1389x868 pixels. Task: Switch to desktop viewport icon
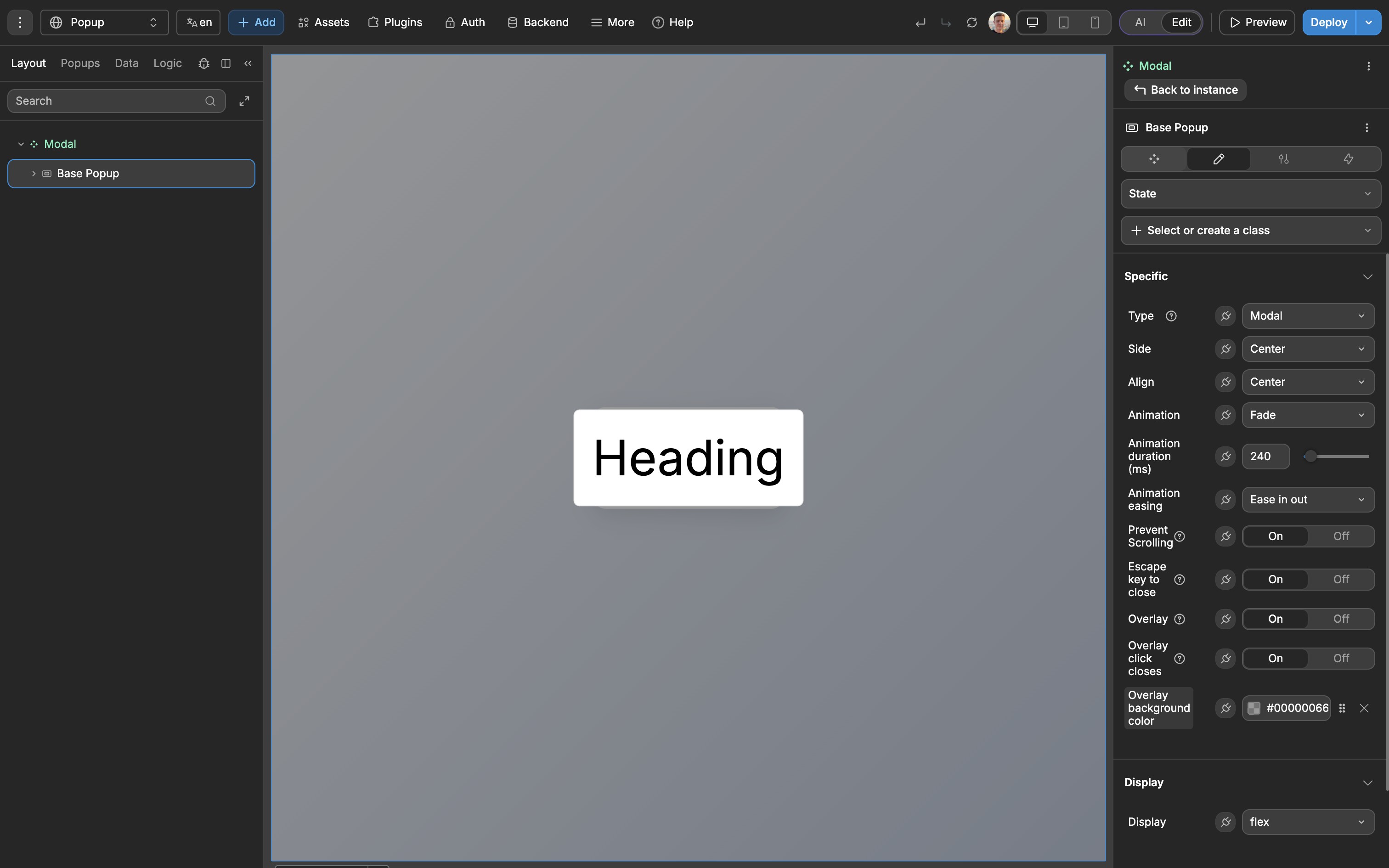(x=1032, y=23)
